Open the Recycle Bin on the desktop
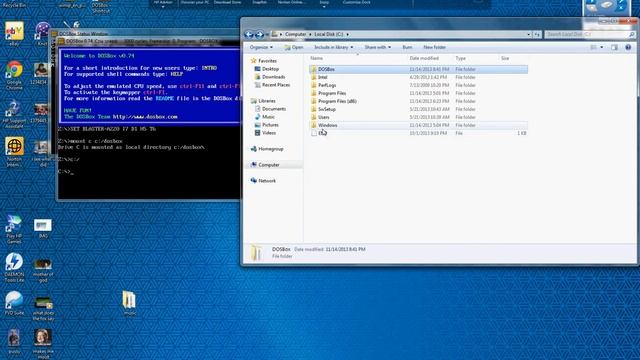The image size is (640, 360). (14, 4)
